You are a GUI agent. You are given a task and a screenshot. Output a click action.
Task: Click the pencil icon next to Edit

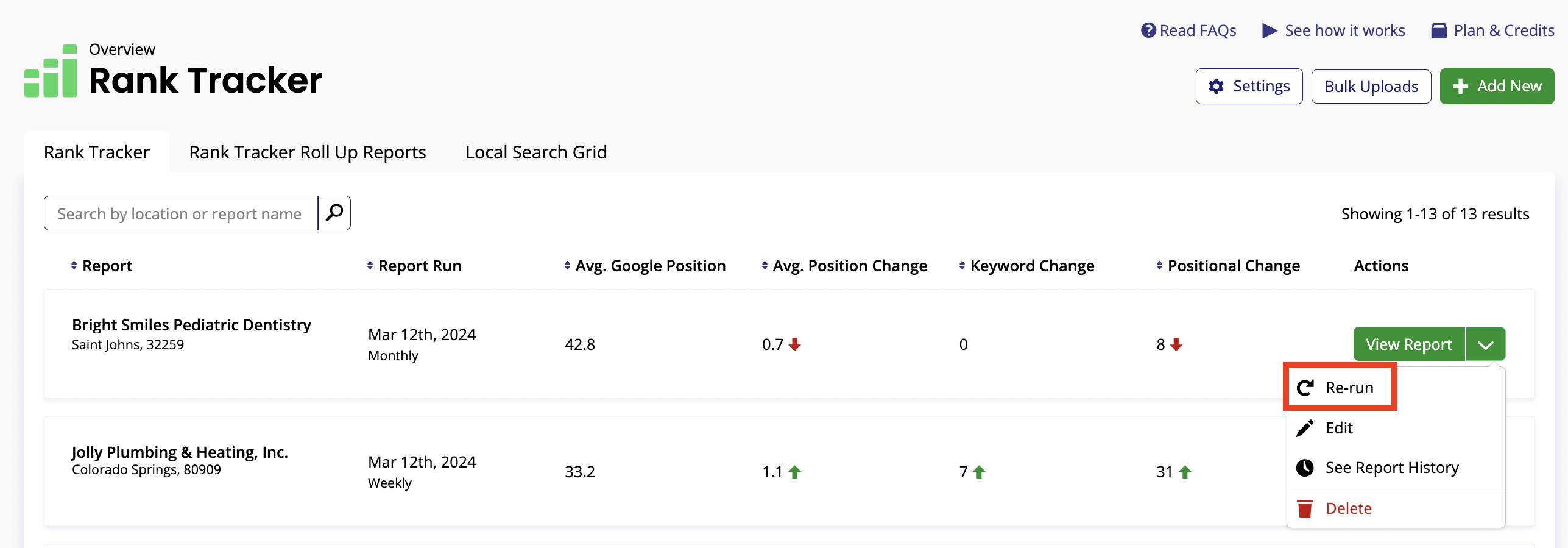click(1305, 428)
